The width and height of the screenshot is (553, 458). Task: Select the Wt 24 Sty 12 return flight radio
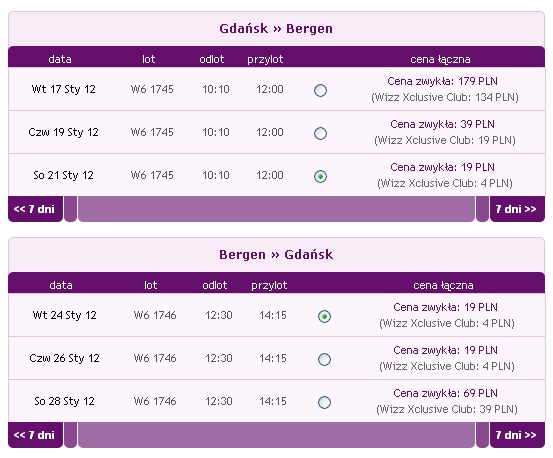tap(324, 316)
